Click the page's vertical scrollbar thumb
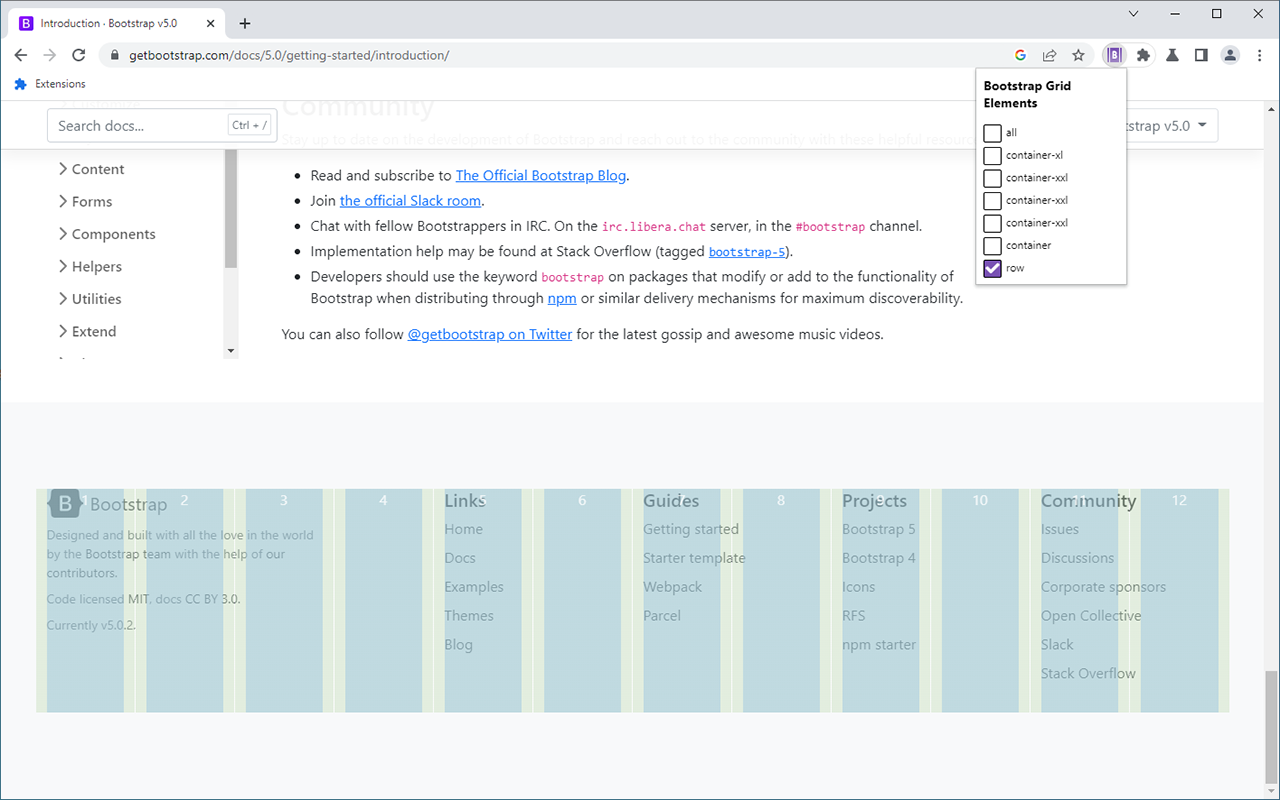1280x800 pixels. 1271,727
